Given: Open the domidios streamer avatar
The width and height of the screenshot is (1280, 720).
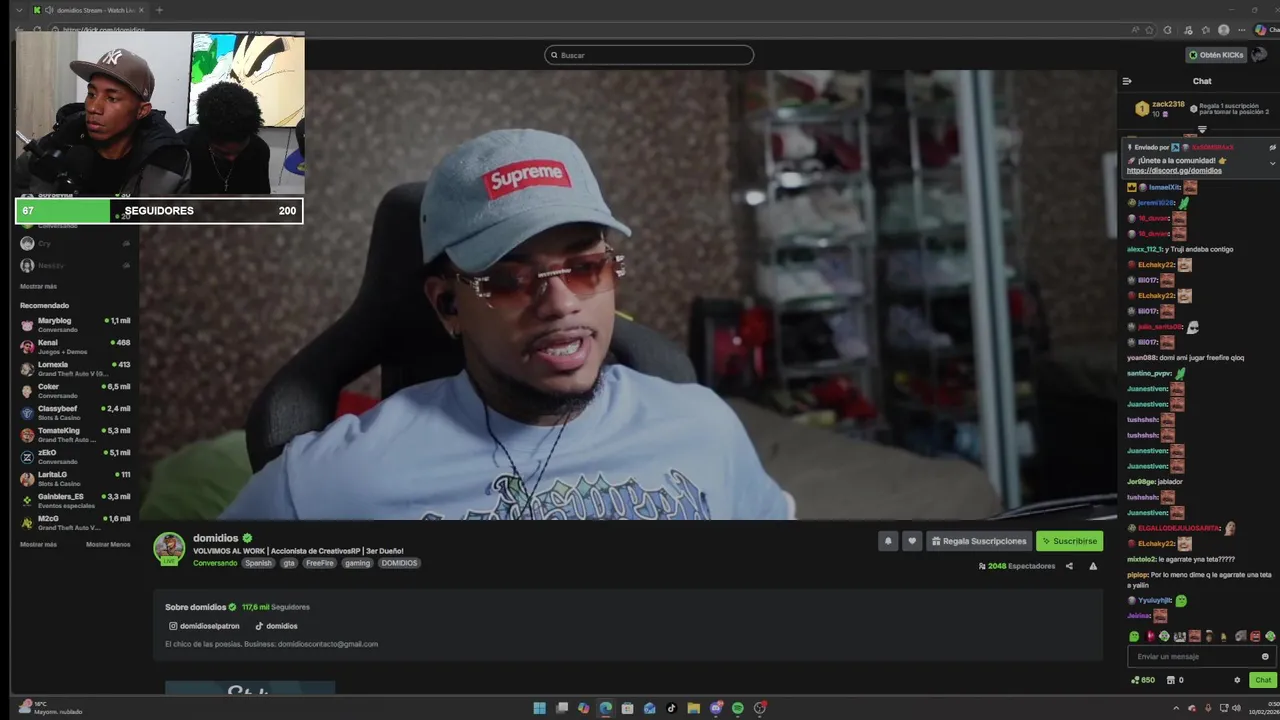Looking at the screenshot, I should 169,547.
